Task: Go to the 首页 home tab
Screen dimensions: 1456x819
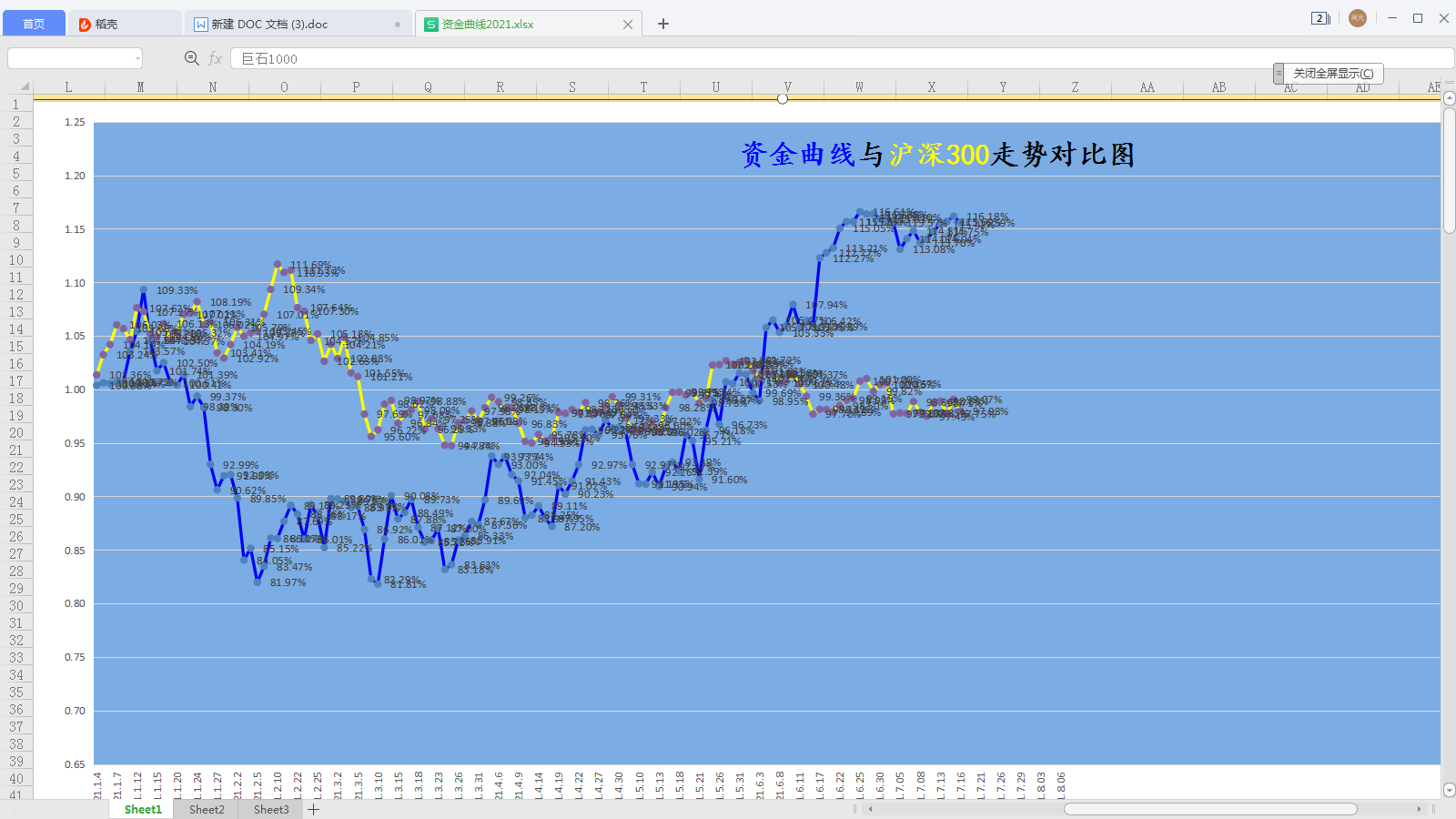Action: click(x=34, y=25)
